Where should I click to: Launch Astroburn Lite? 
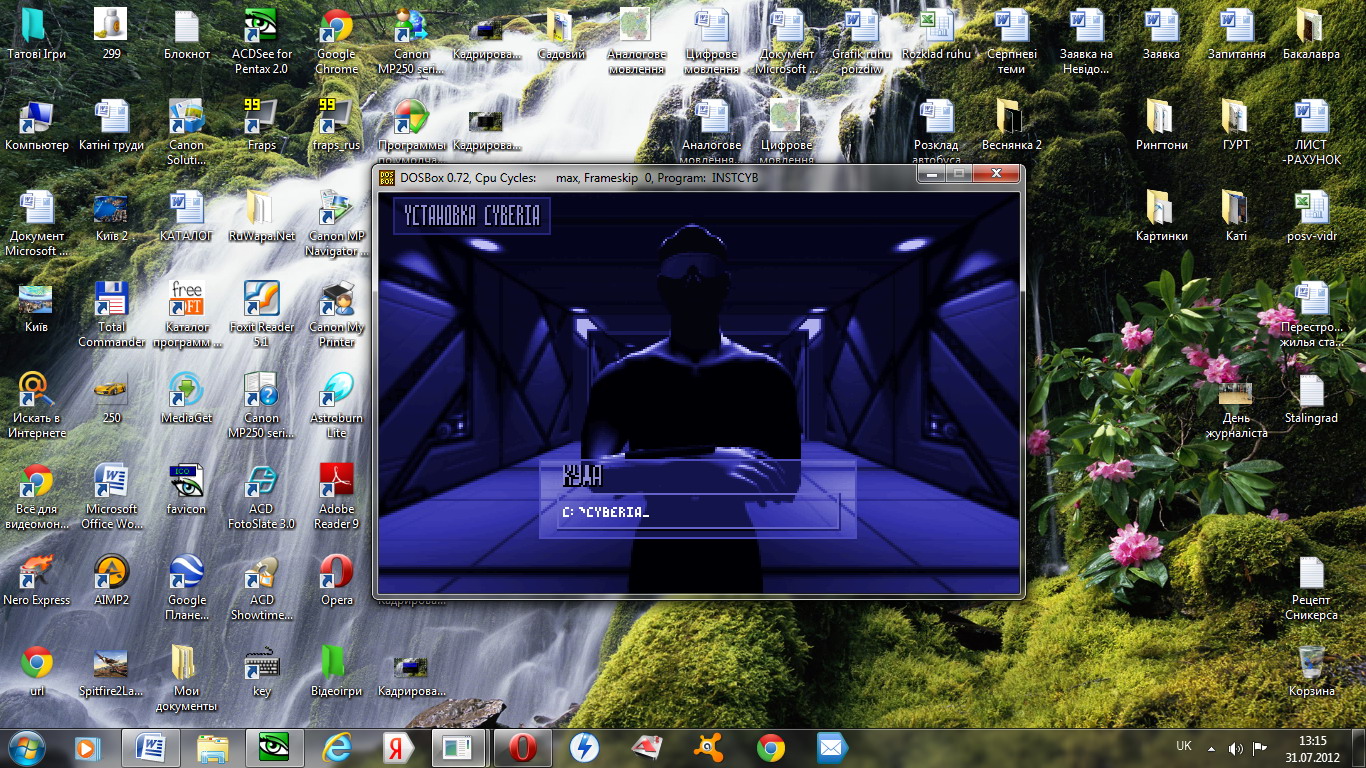337,405
